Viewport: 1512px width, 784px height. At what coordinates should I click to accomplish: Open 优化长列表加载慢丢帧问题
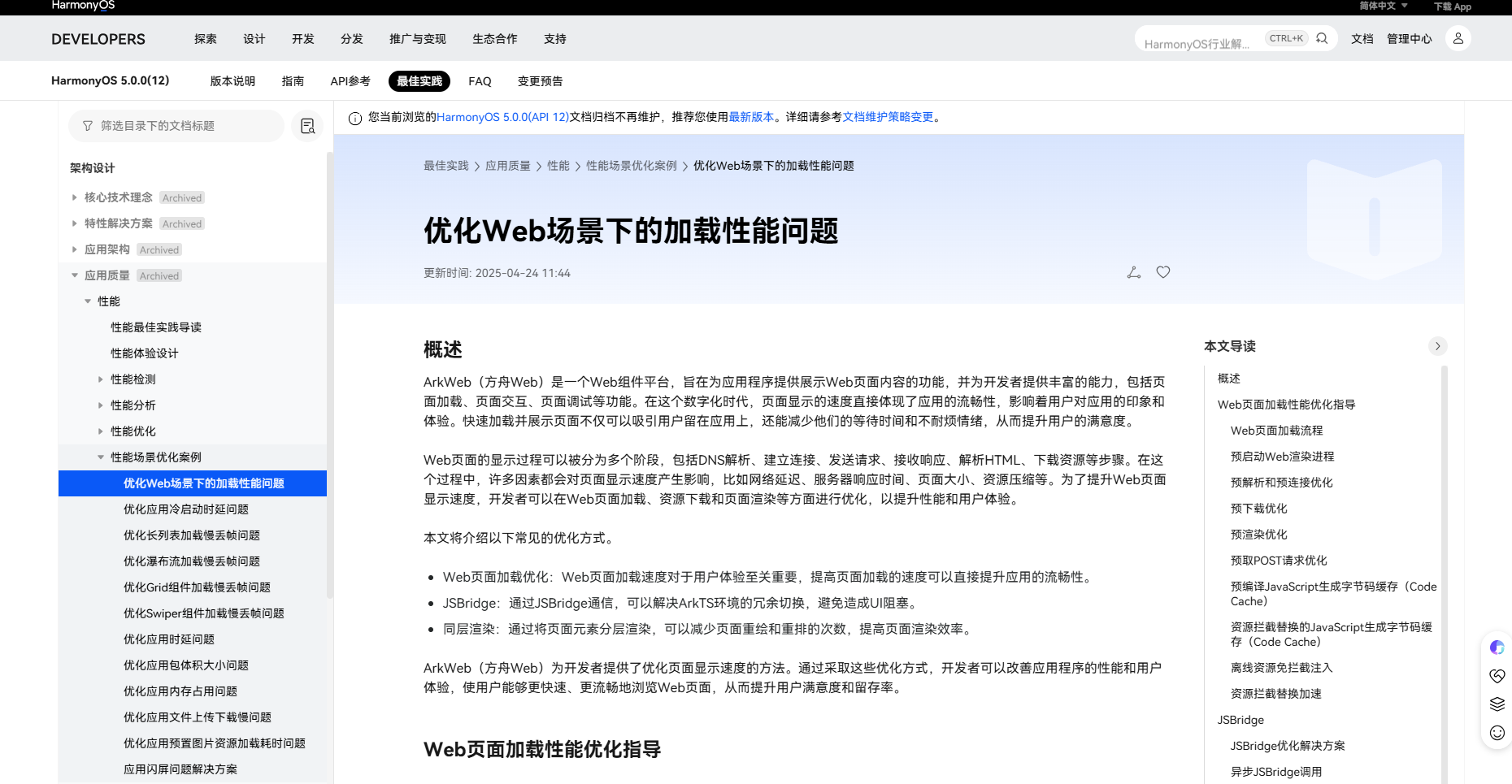[x=192, y=535]
